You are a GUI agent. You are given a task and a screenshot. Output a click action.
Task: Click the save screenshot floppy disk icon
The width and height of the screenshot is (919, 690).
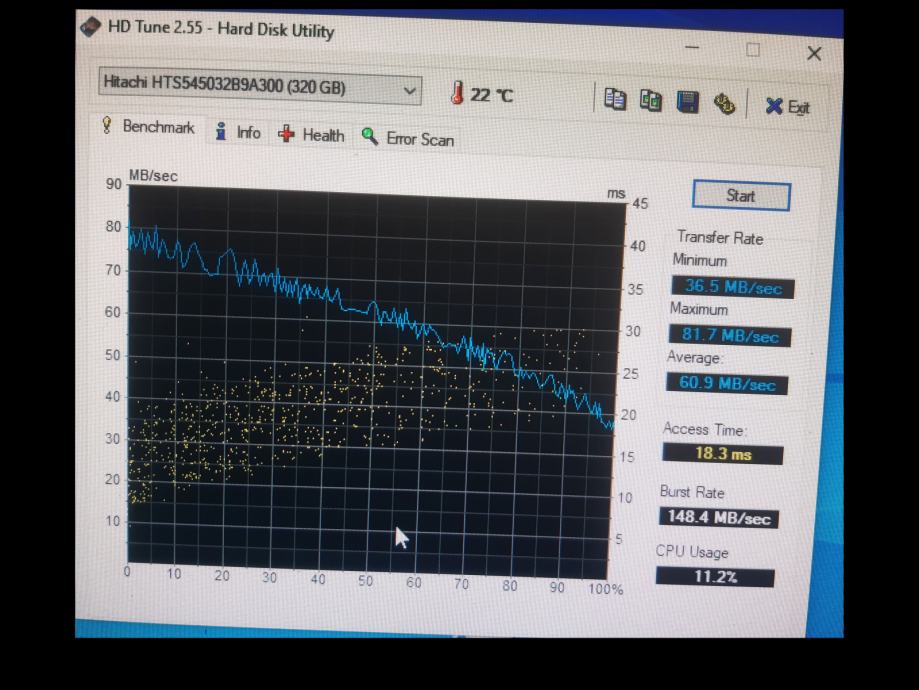(687, 101)
